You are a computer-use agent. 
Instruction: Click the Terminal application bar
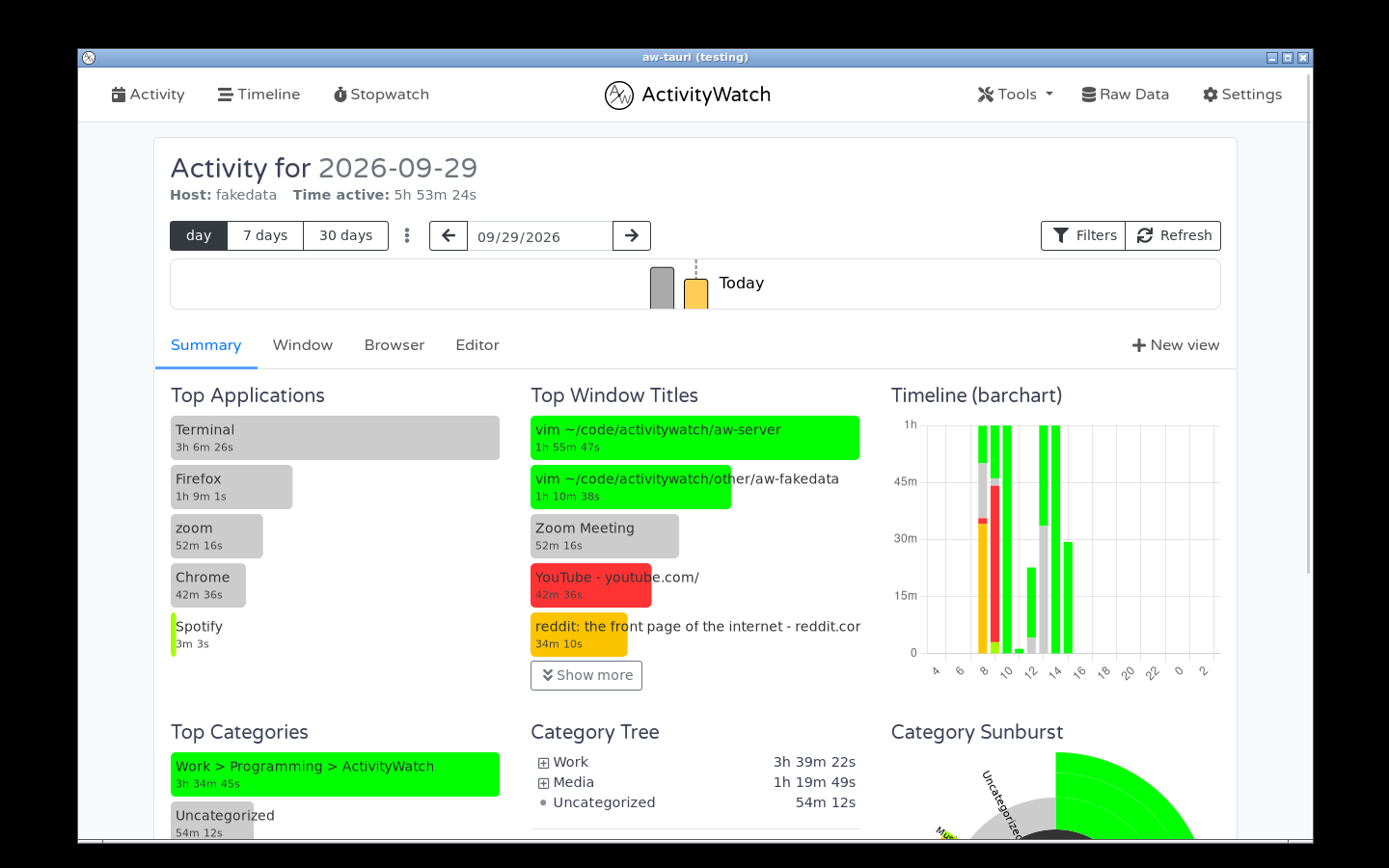[335, 438]
